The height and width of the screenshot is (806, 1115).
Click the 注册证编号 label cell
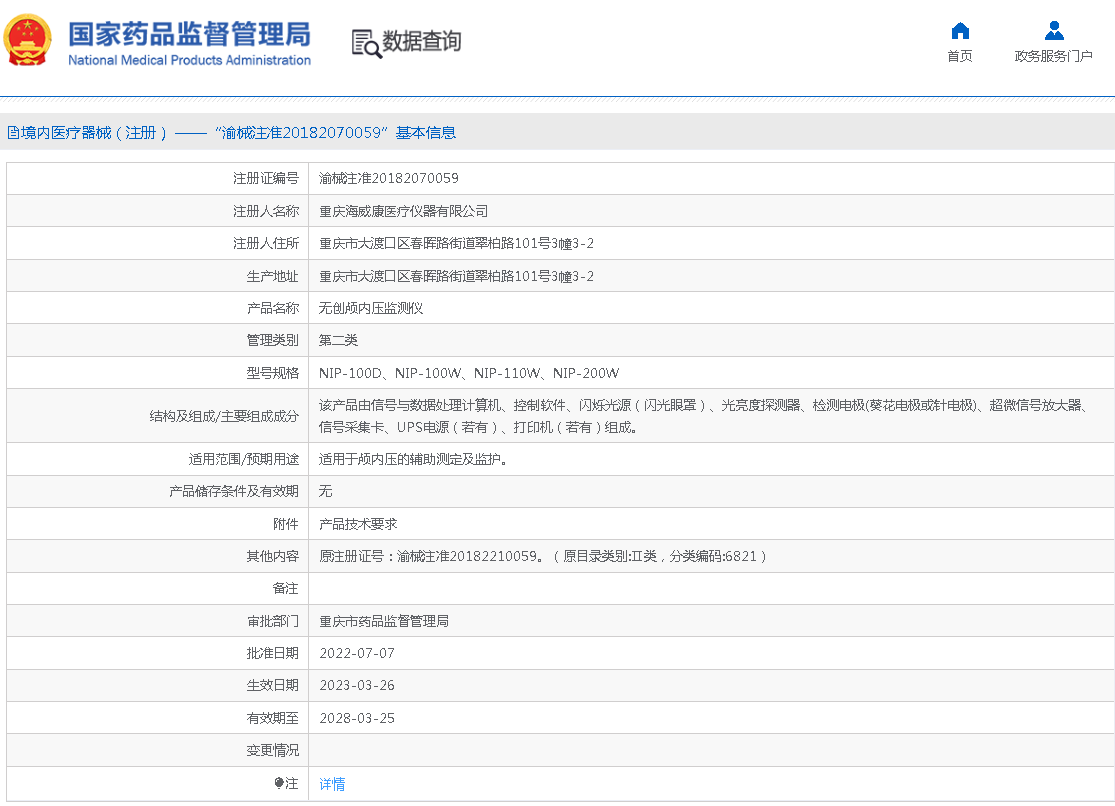[158, 179]
